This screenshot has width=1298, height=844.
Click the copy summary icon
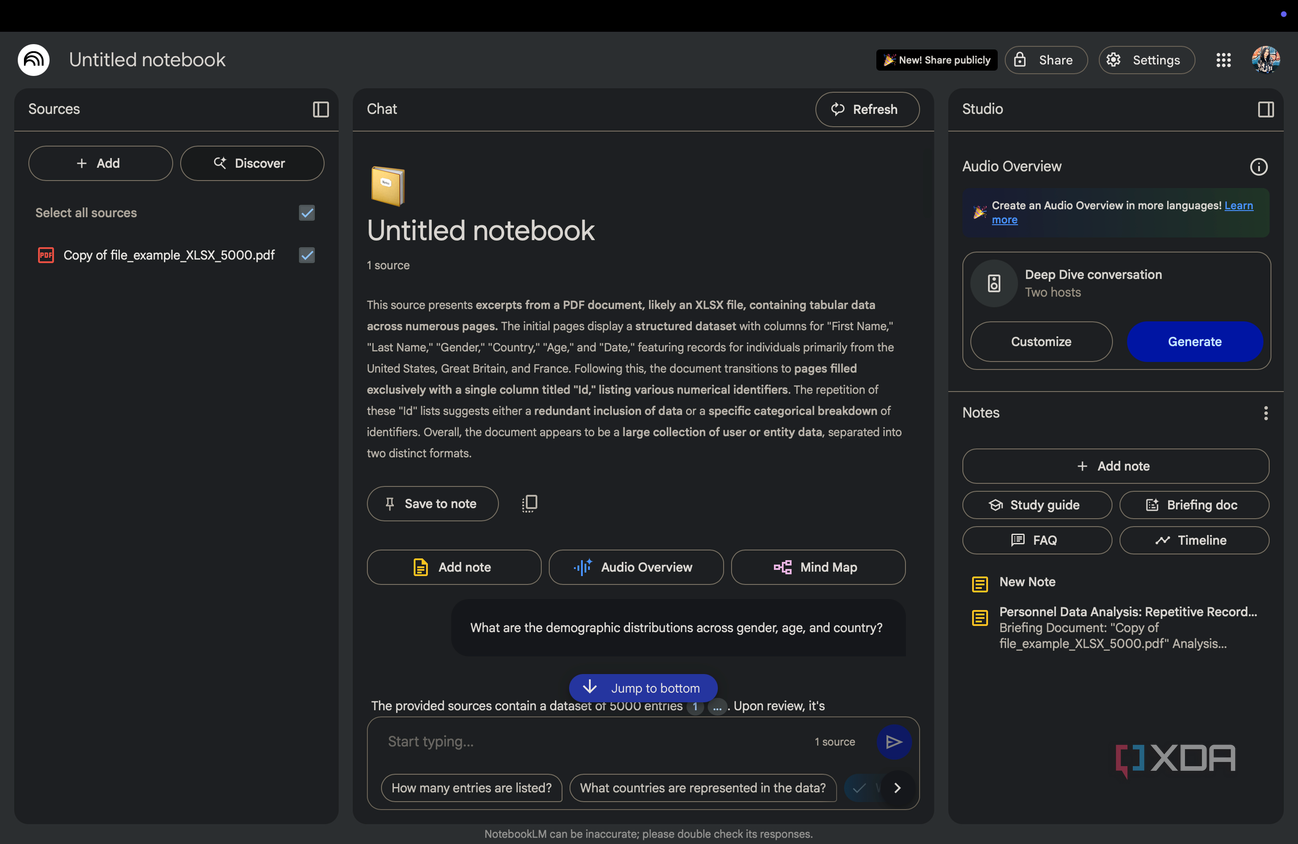(x=530, y=504)
